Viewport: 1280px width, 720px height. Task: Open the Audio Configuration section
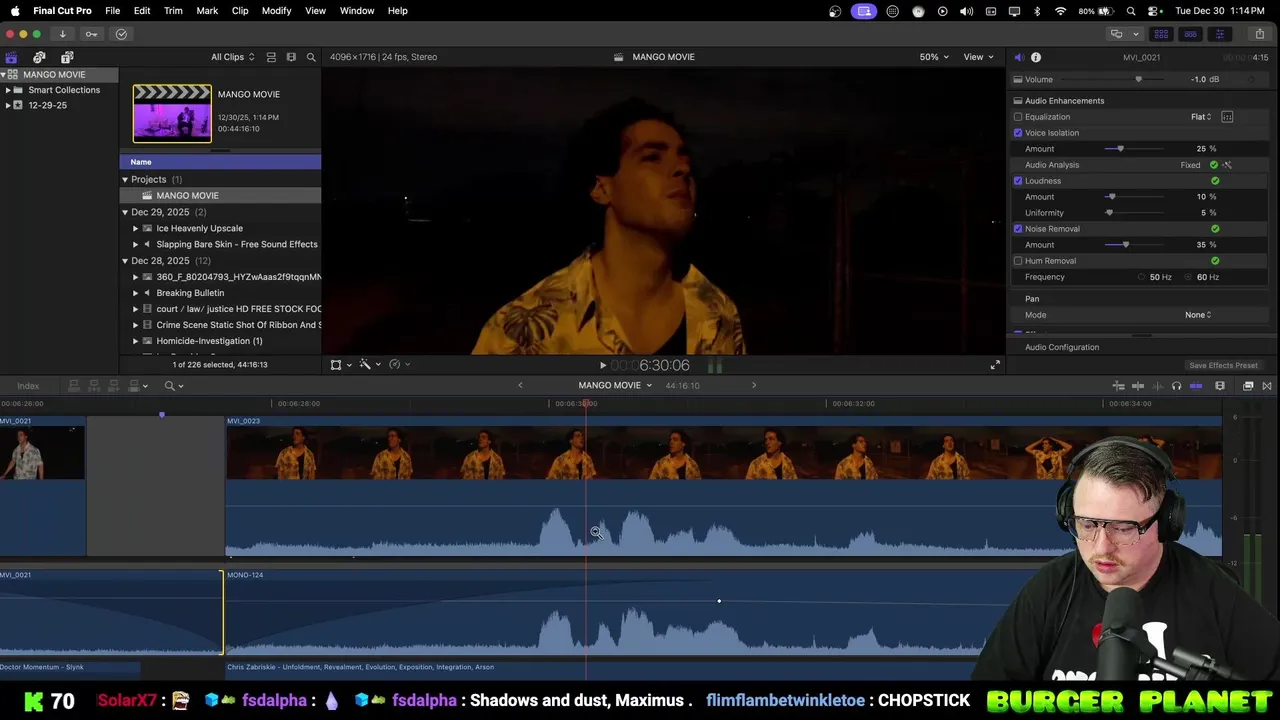pos(1062,347)
